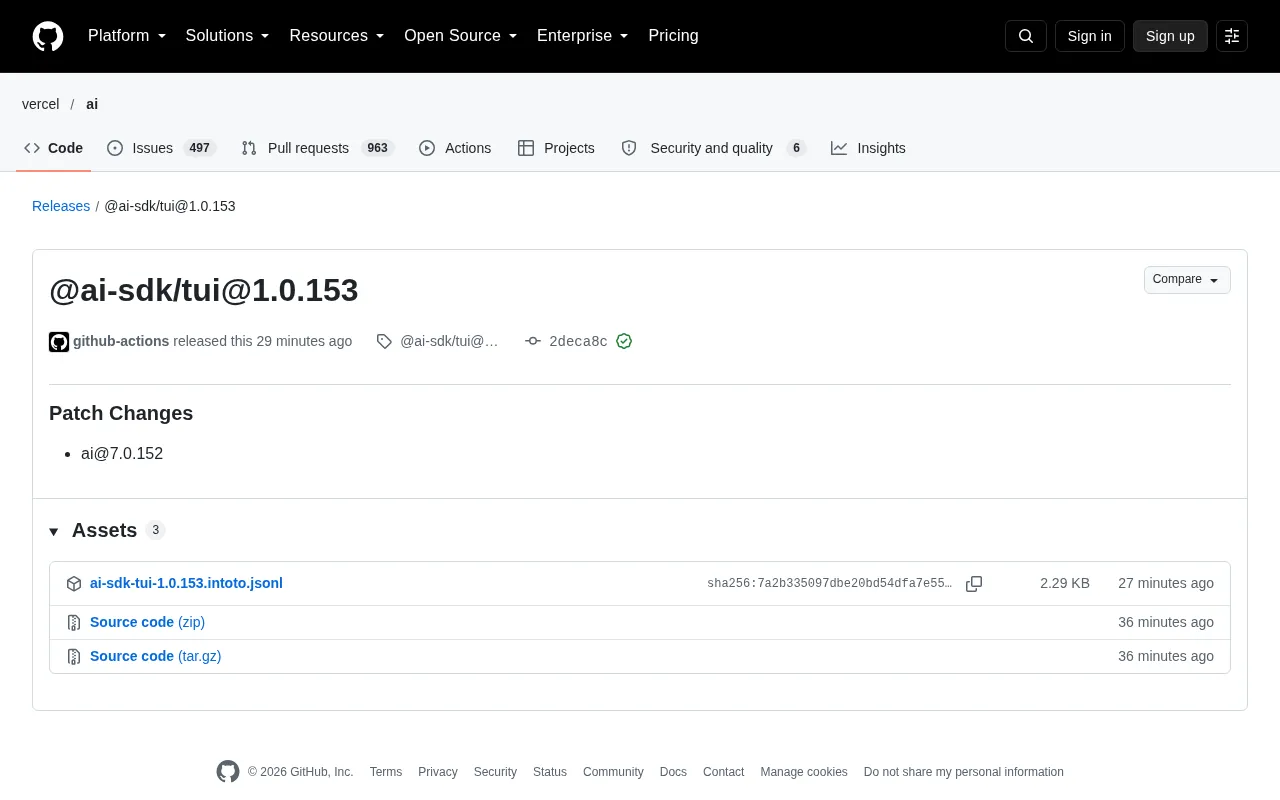
Task: Expand the Enterprise menu
Action: (583, 36)
